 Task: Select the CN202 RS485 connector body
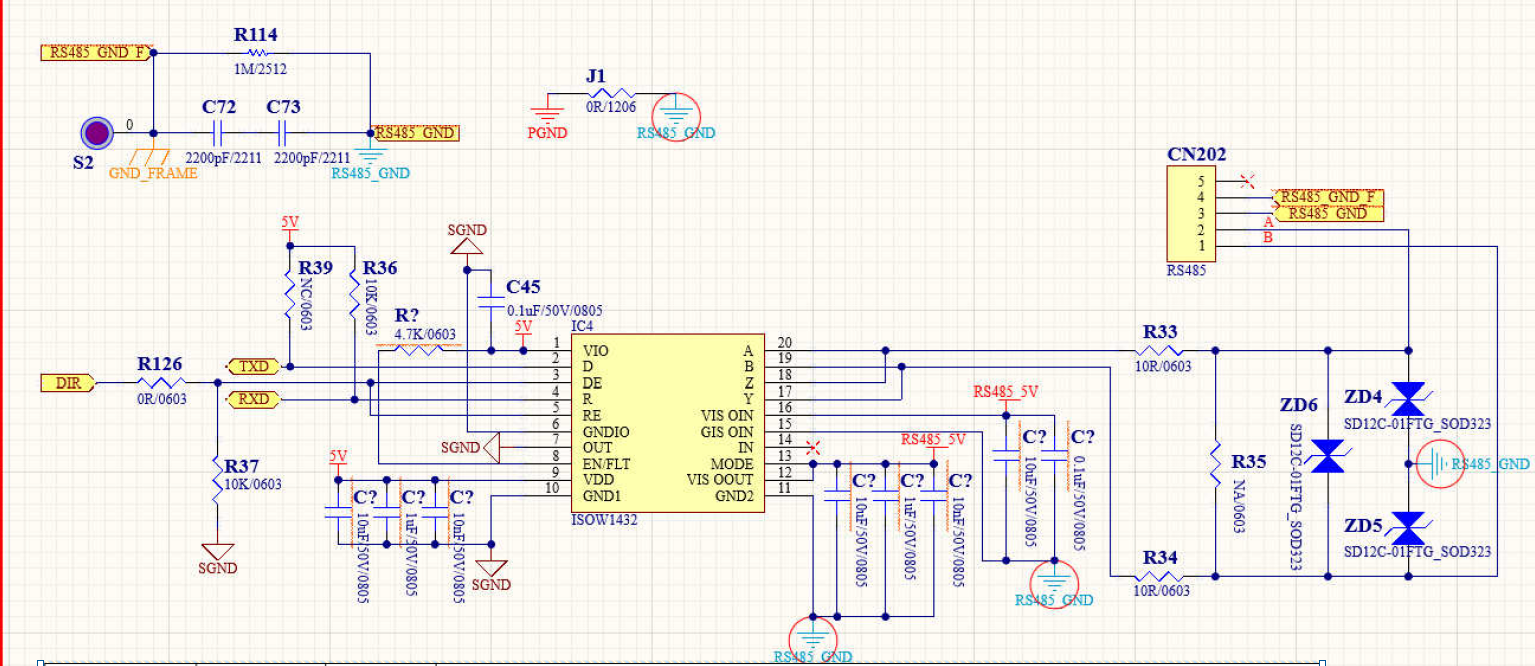point(1191,215)
